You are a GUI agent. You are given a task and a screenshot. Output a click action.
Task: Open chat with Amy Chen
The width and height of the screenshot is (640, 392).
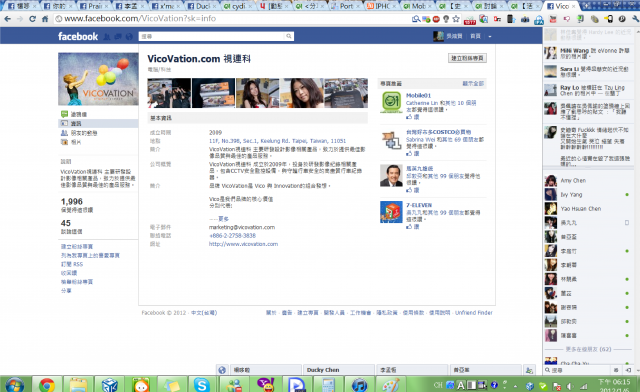point(588,180)
